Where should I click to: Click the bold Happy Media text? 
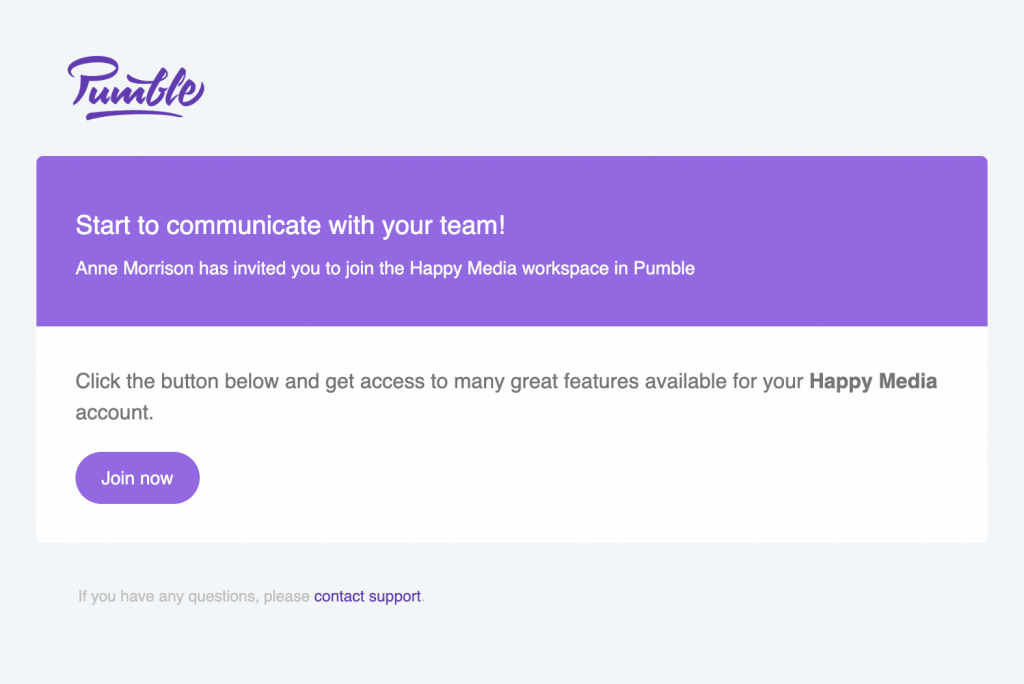click(873, 381)
